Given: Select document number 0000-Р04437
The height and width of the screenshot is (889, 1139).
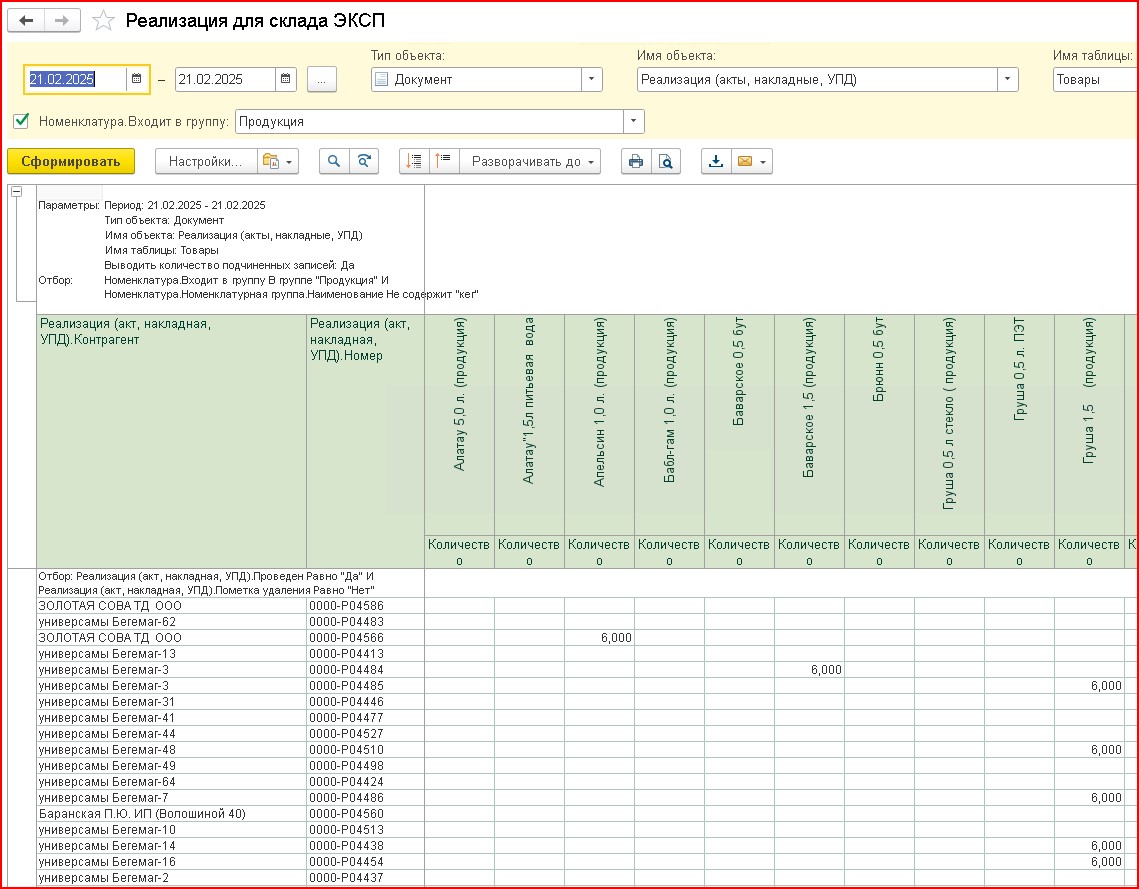Looking at the screenshot, I should click(x=365, y=877).
